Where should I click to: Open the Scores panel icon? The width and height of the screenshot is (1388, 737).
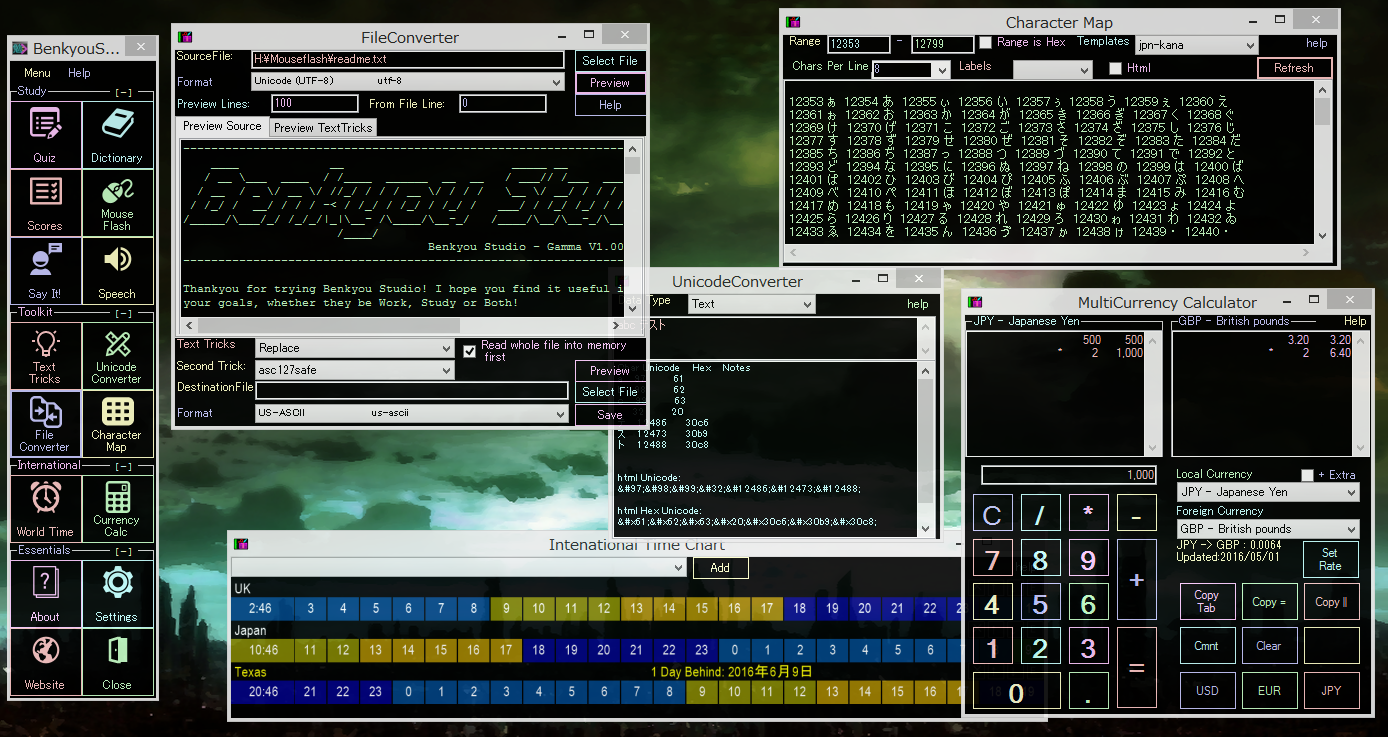point(45,203)
